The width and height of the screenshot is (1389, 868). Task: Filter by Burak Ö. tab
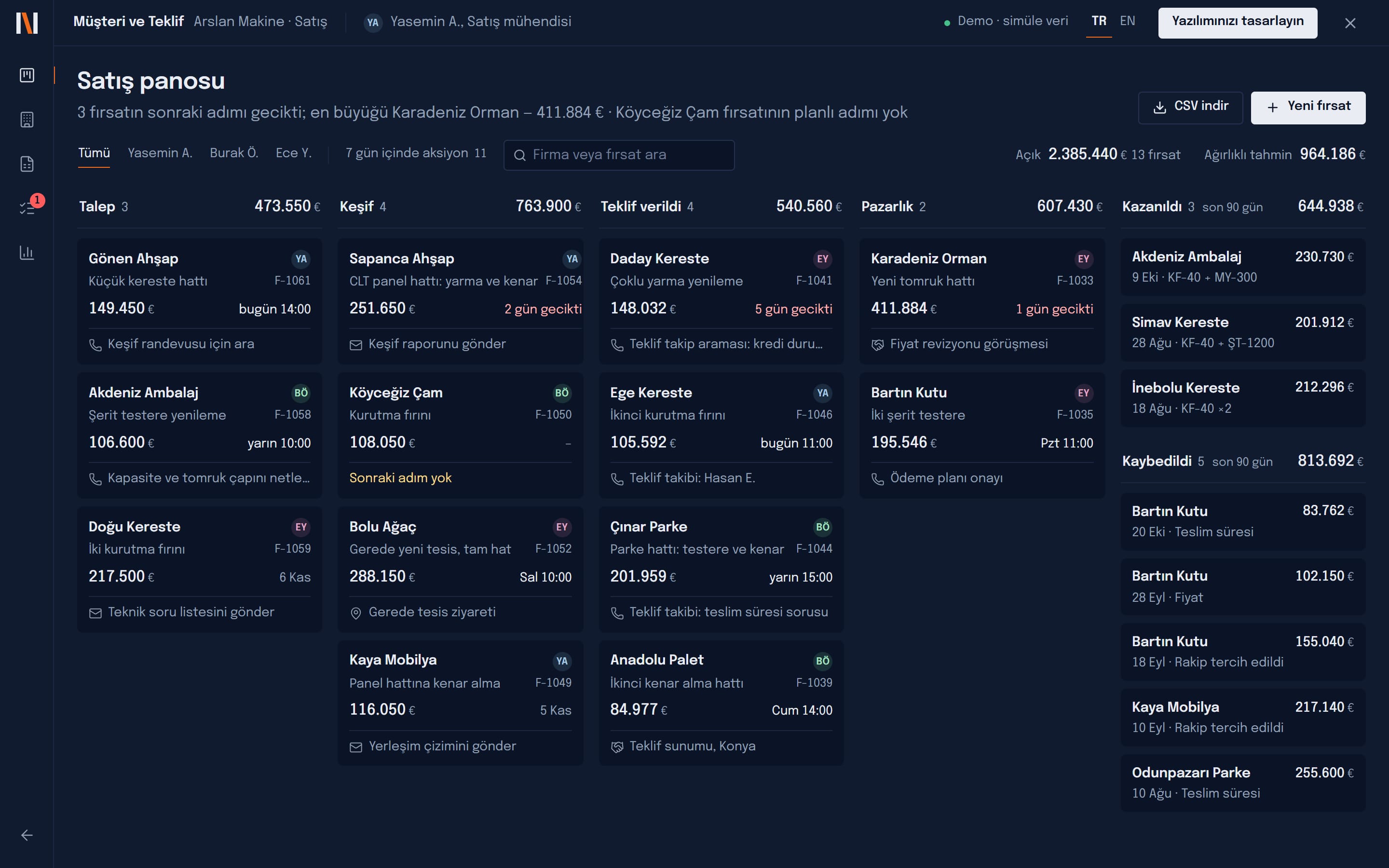click(x=234, y=153)
